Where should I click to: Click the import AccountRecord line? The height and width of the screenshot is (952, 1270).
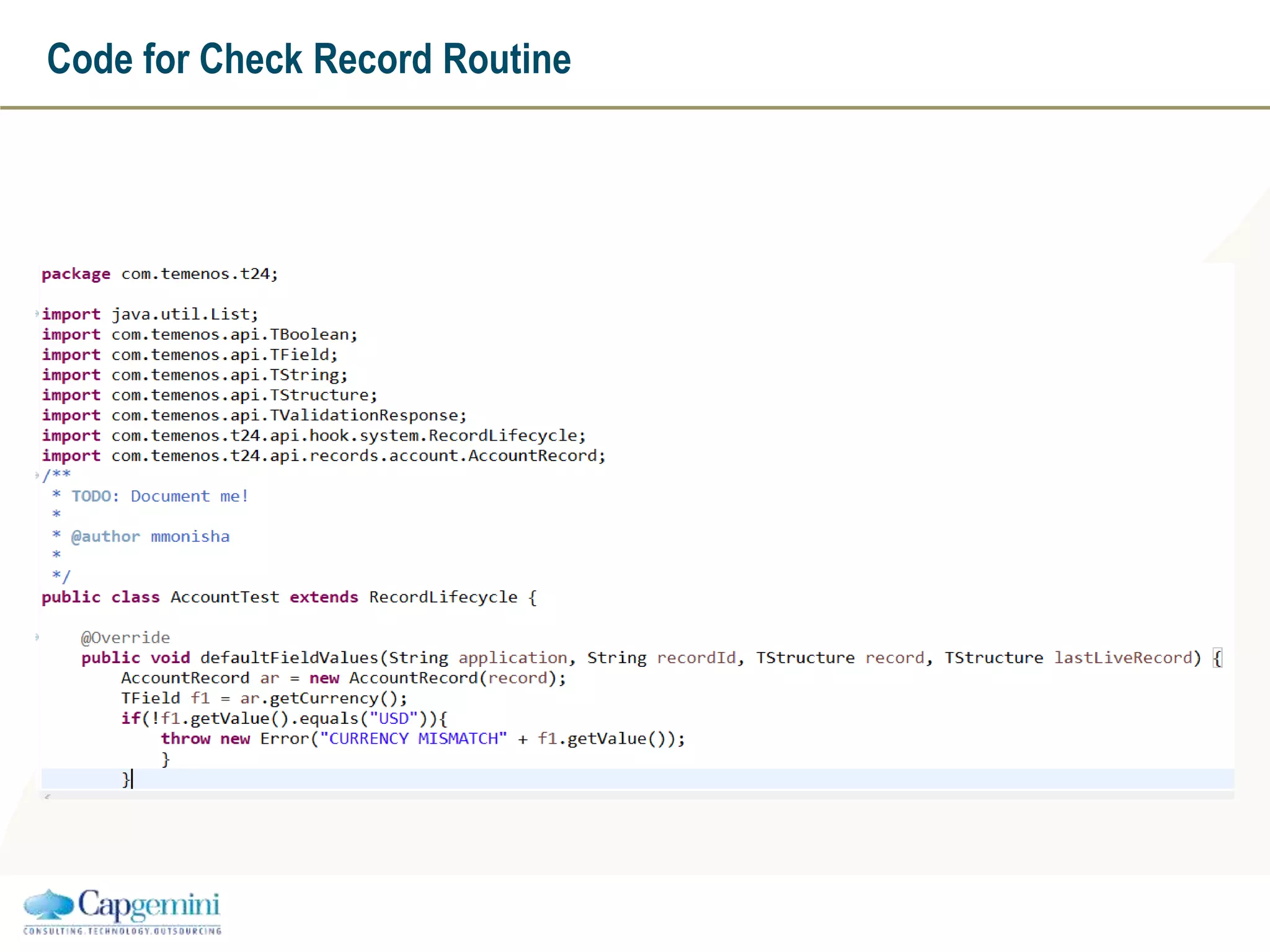pos(324,456)
